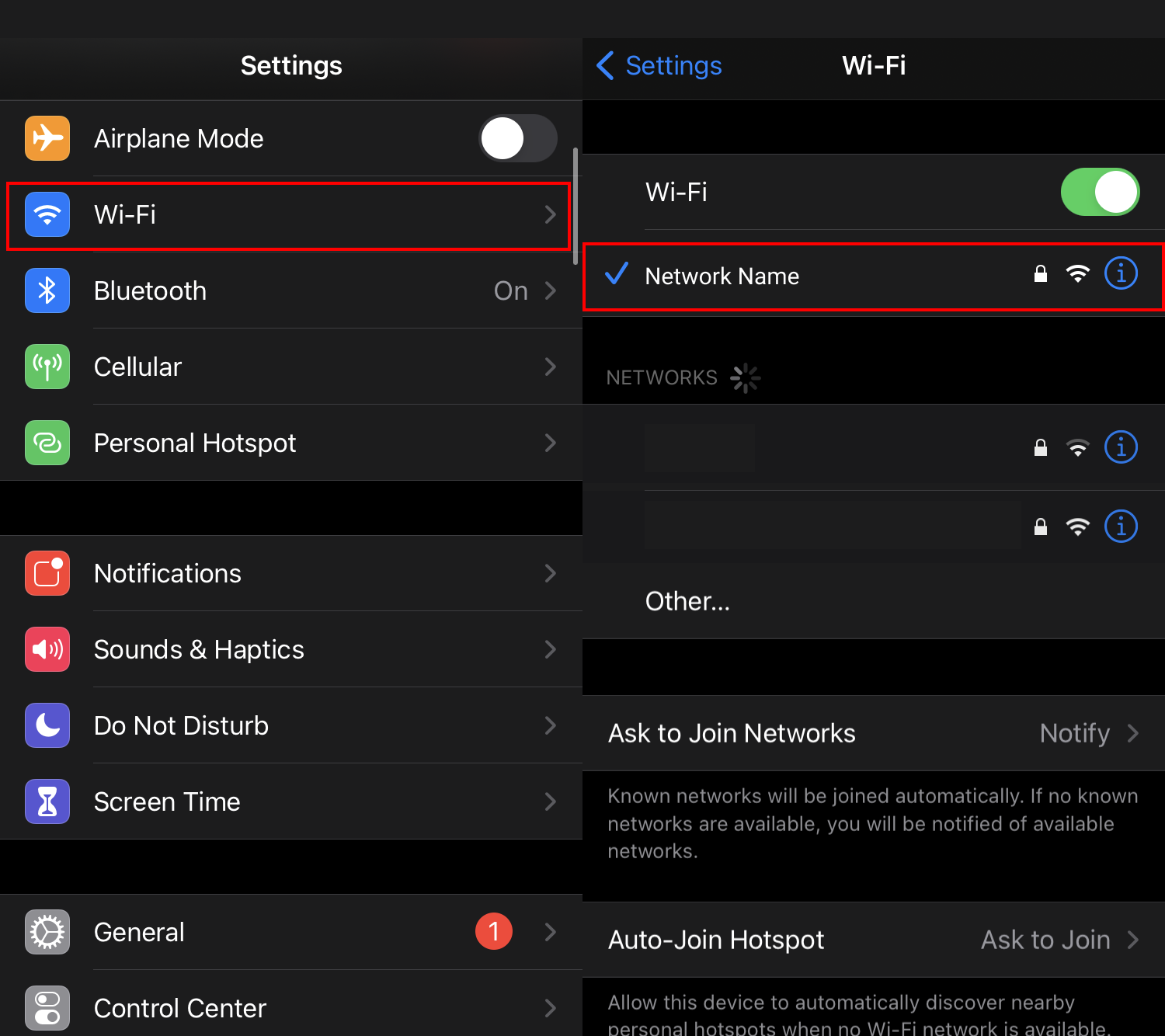The width and height of the screenshot is (1165, 1036).
Task: Tap the Bluetooth icon
Action: 47,290
